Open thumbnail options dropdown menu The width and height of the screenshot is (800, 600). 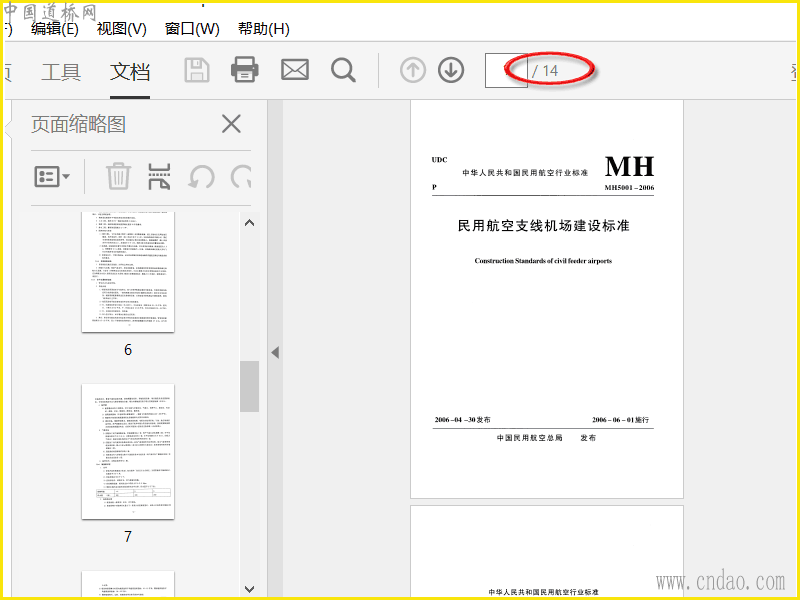click(52, 177)
